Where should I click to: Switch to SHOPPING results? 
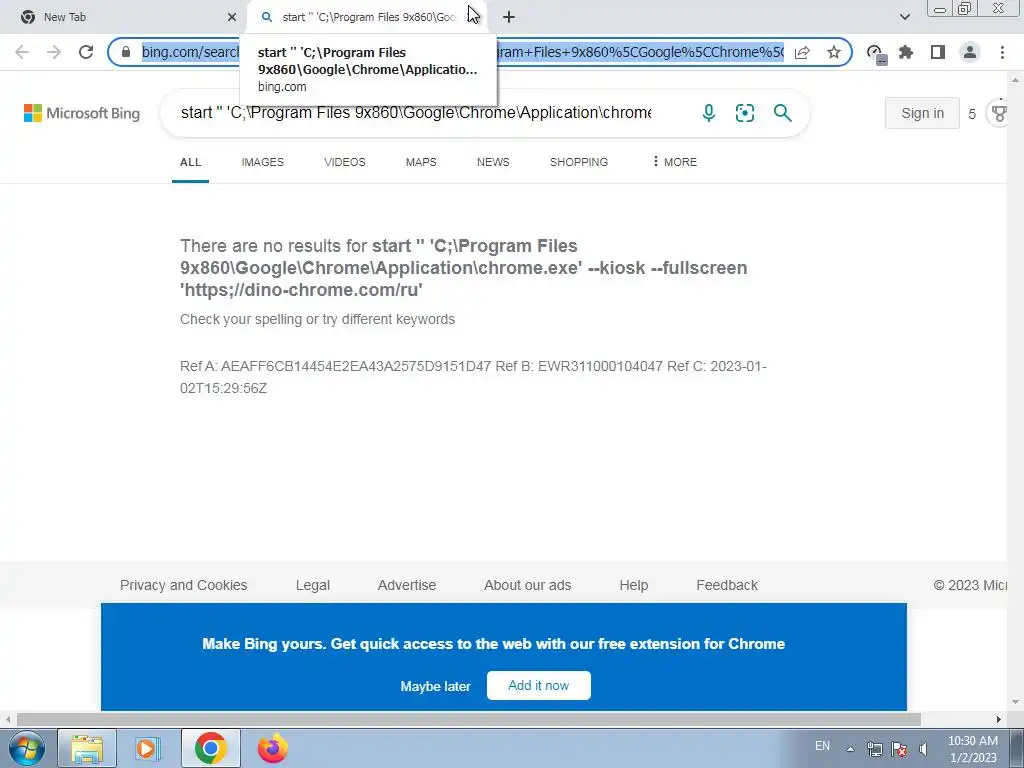[579, 162]
